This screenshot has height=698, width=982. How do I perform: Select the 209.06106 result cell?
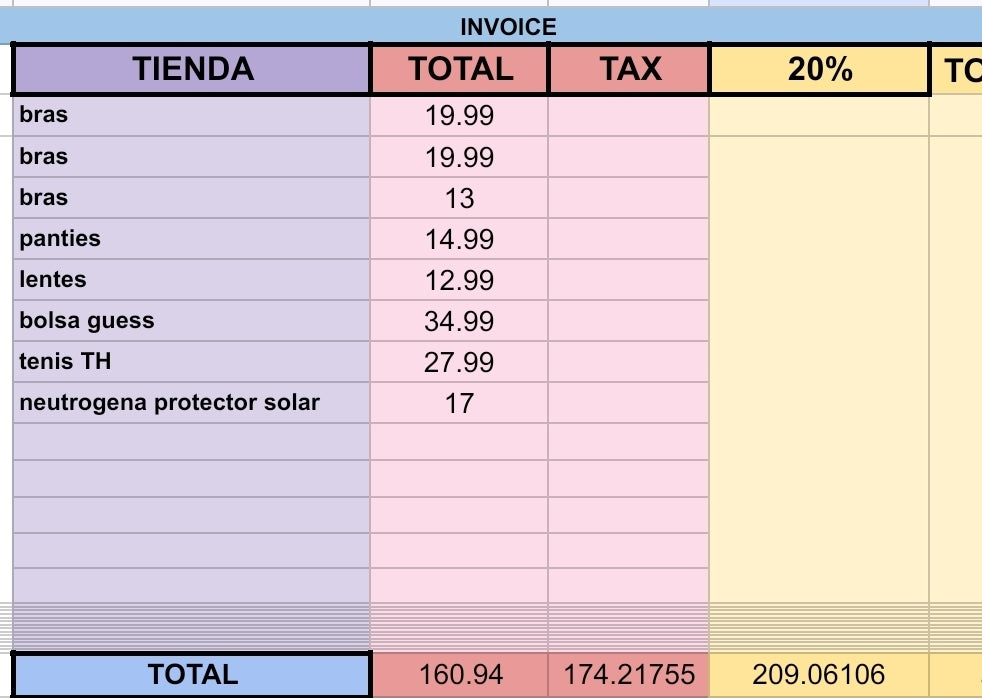click(819, 675)
